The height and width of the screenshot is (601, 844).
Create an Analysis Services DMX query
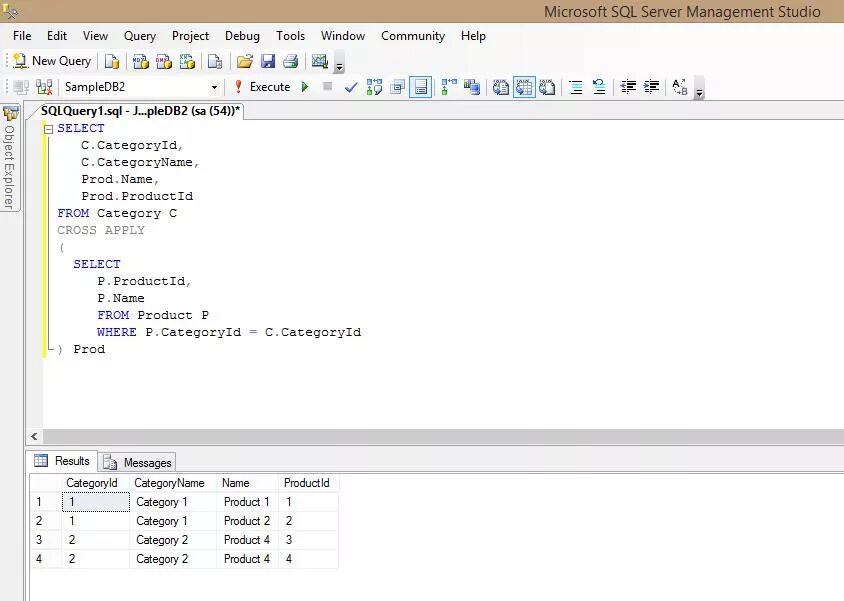point(164,61)
